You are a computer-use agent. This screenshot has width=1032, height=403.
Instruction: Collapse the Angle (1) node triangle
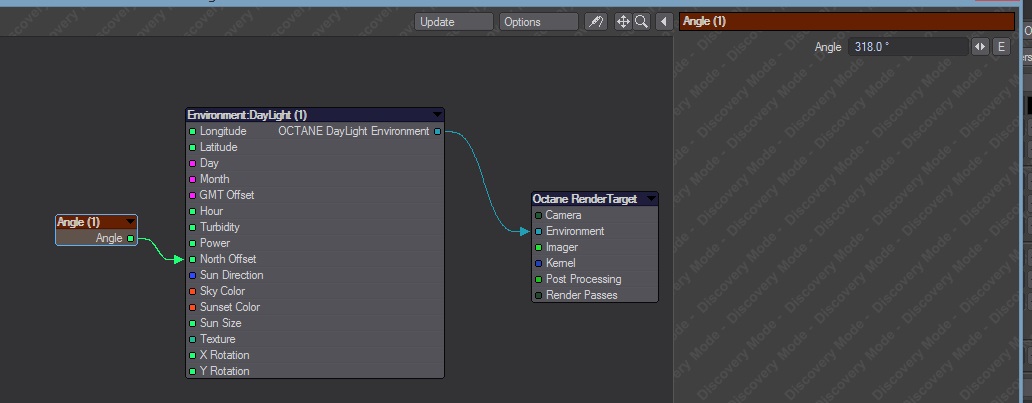pos(130,222)
